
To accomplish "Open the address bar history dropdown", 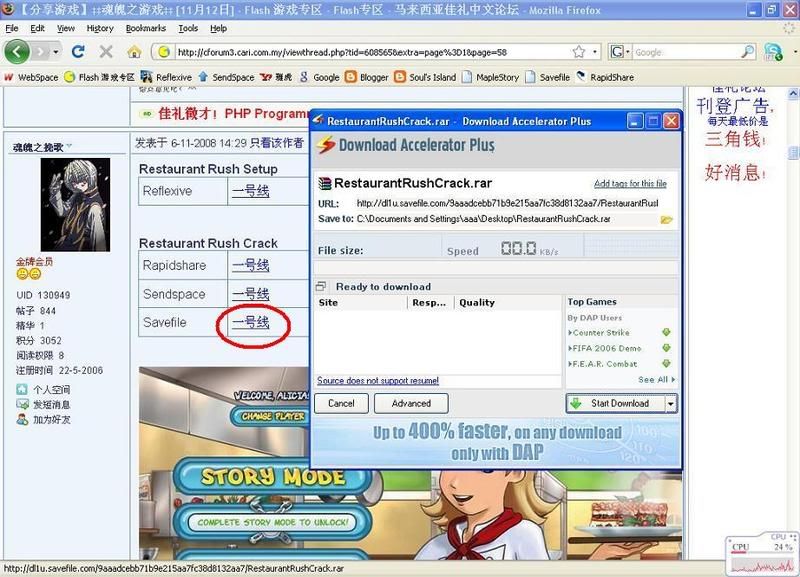I will 596,52.
